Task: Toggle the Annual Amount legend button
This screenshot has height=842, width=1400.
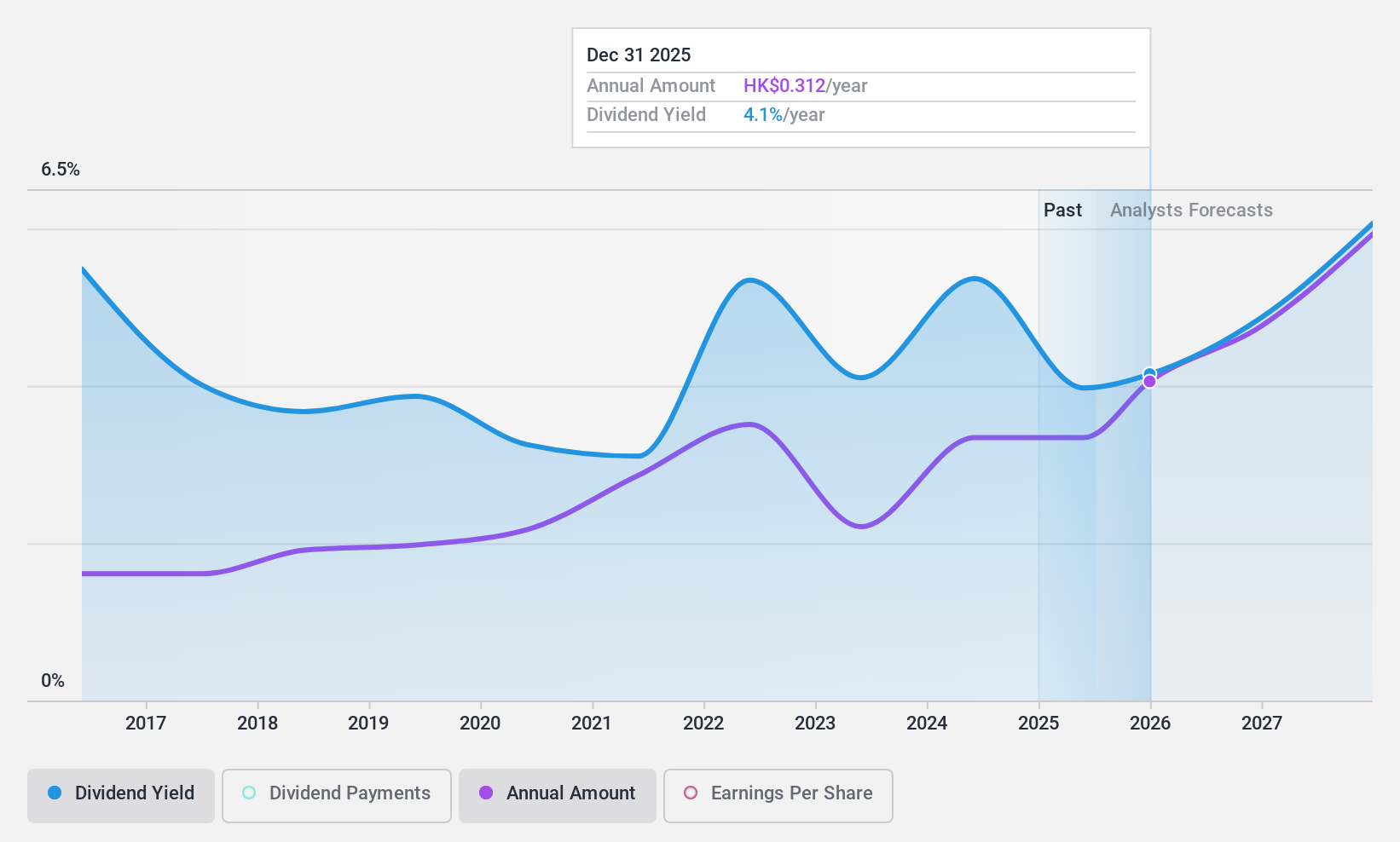Action: (557, 795)
